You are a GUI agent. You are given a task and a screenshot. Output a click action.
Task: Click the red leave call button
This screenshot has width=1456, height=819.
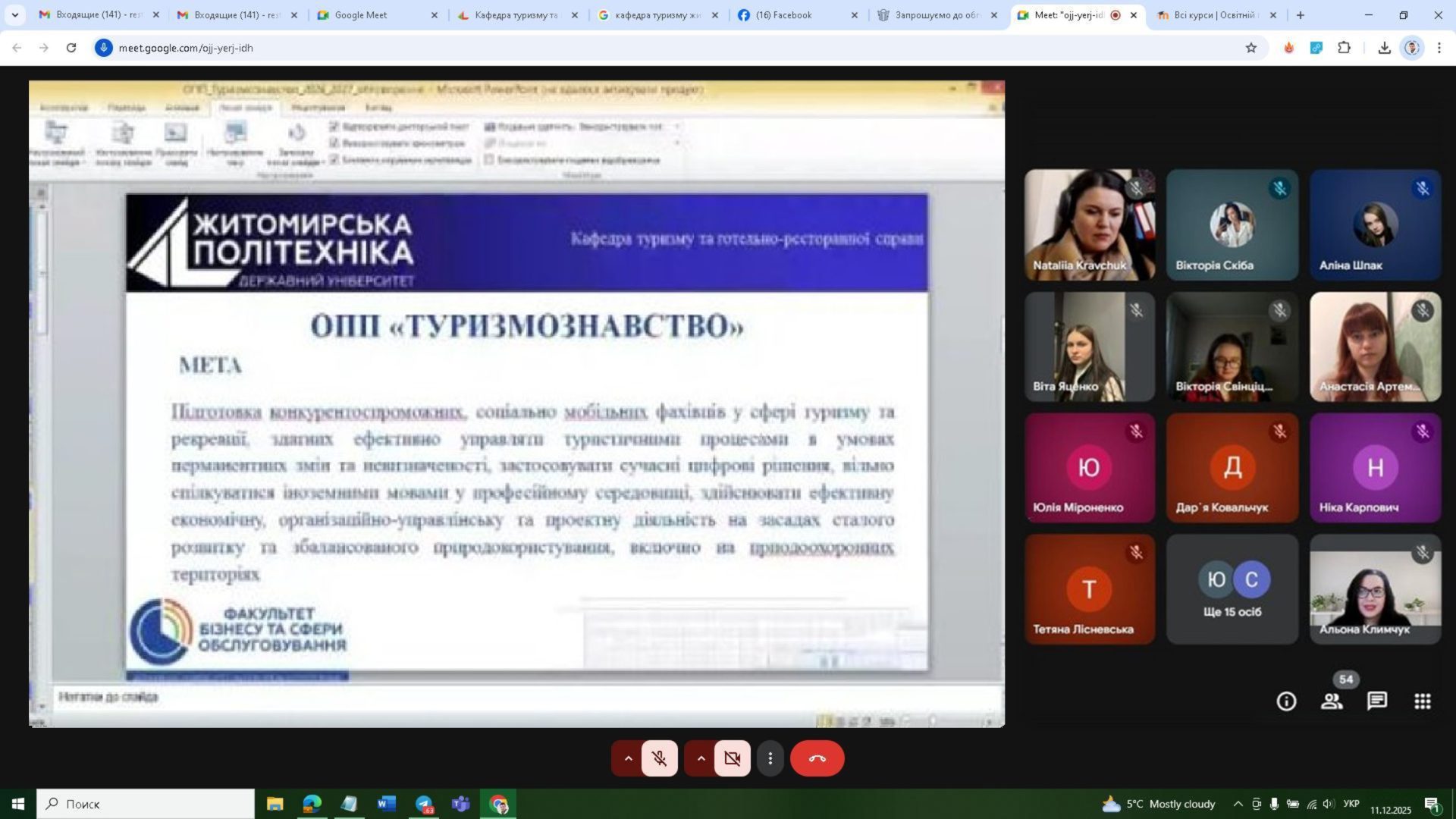point(817,758)
